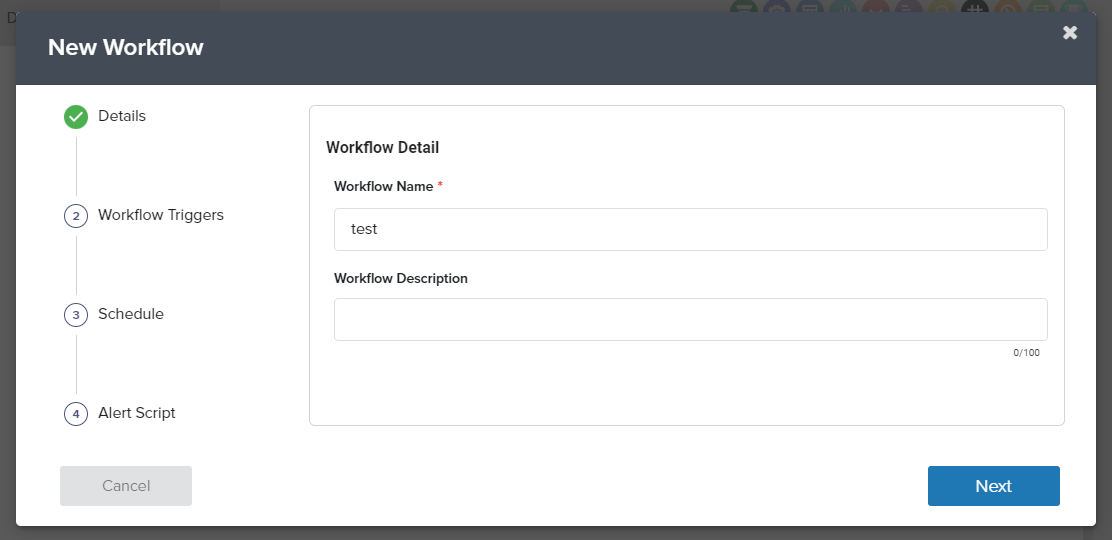This screenshot has height=540, width=1112.
Task: Click the Workflow Description label
Action: point(401,278)
